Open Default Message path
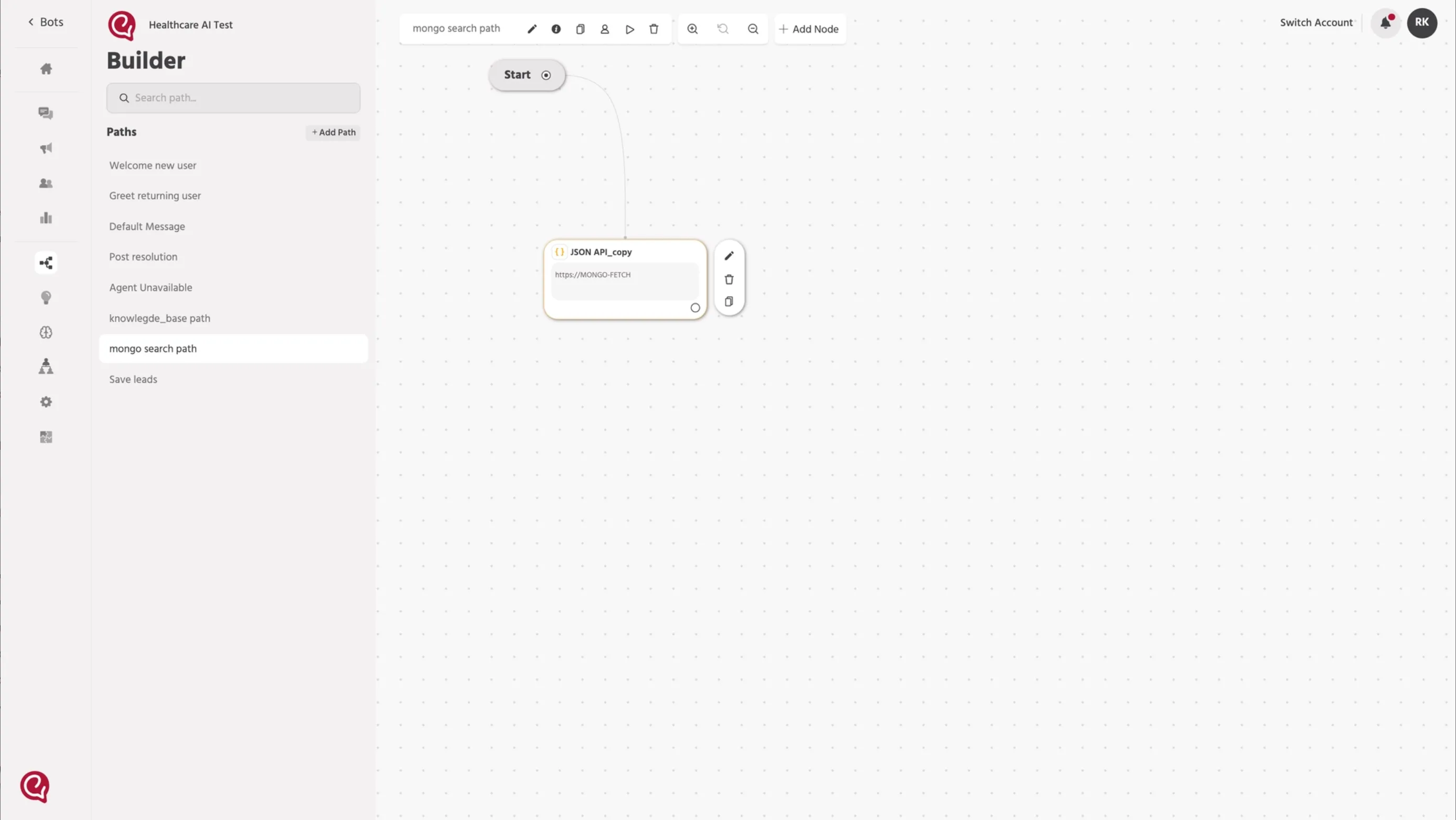Viewport: 1456px width, 820px height. (233, 226)
